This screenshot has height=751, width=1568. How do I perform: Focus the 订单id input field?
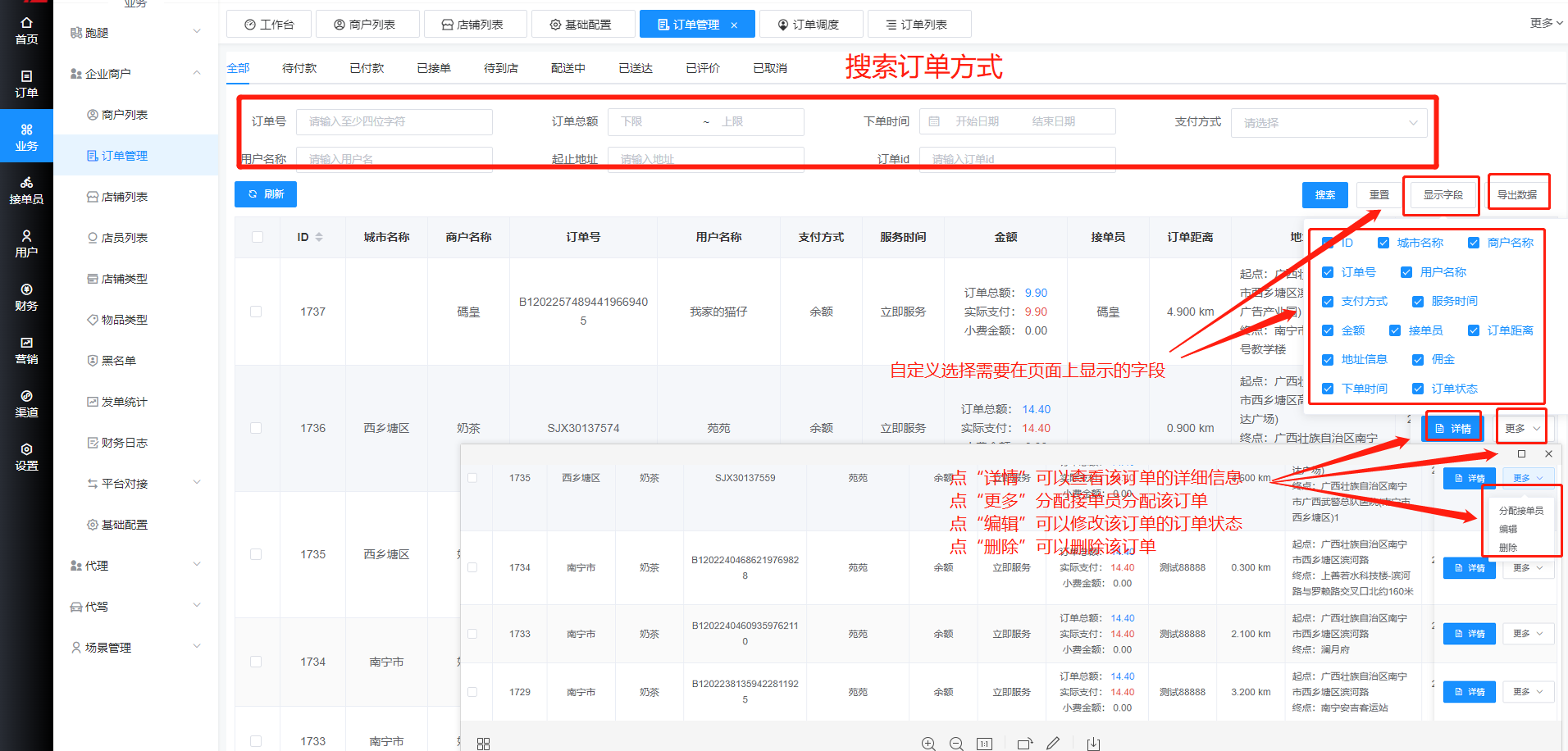tap(1017, 159)
